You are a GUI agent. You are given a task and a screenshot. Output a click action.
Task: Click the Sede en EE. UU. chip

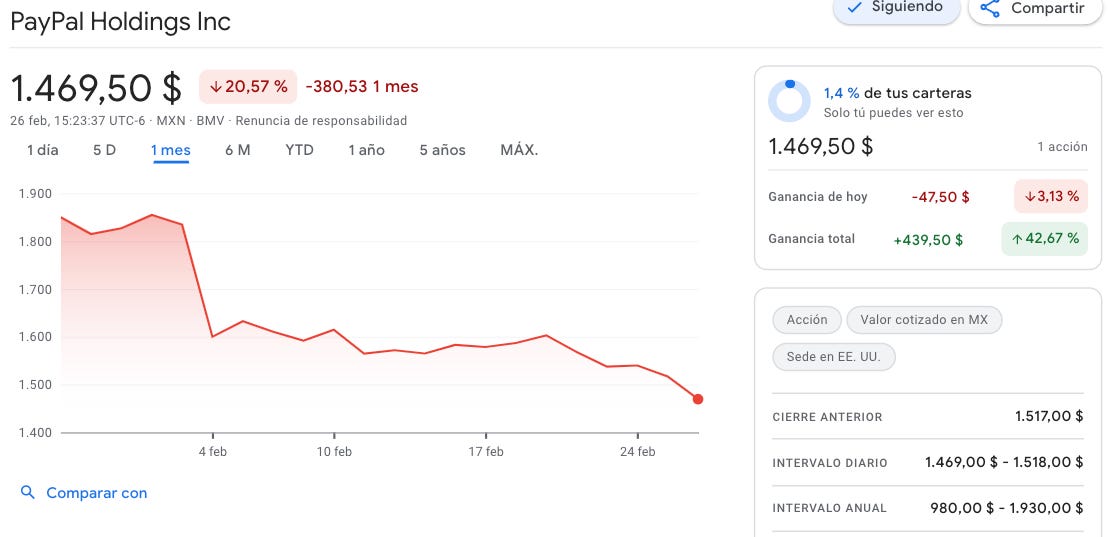834,357
